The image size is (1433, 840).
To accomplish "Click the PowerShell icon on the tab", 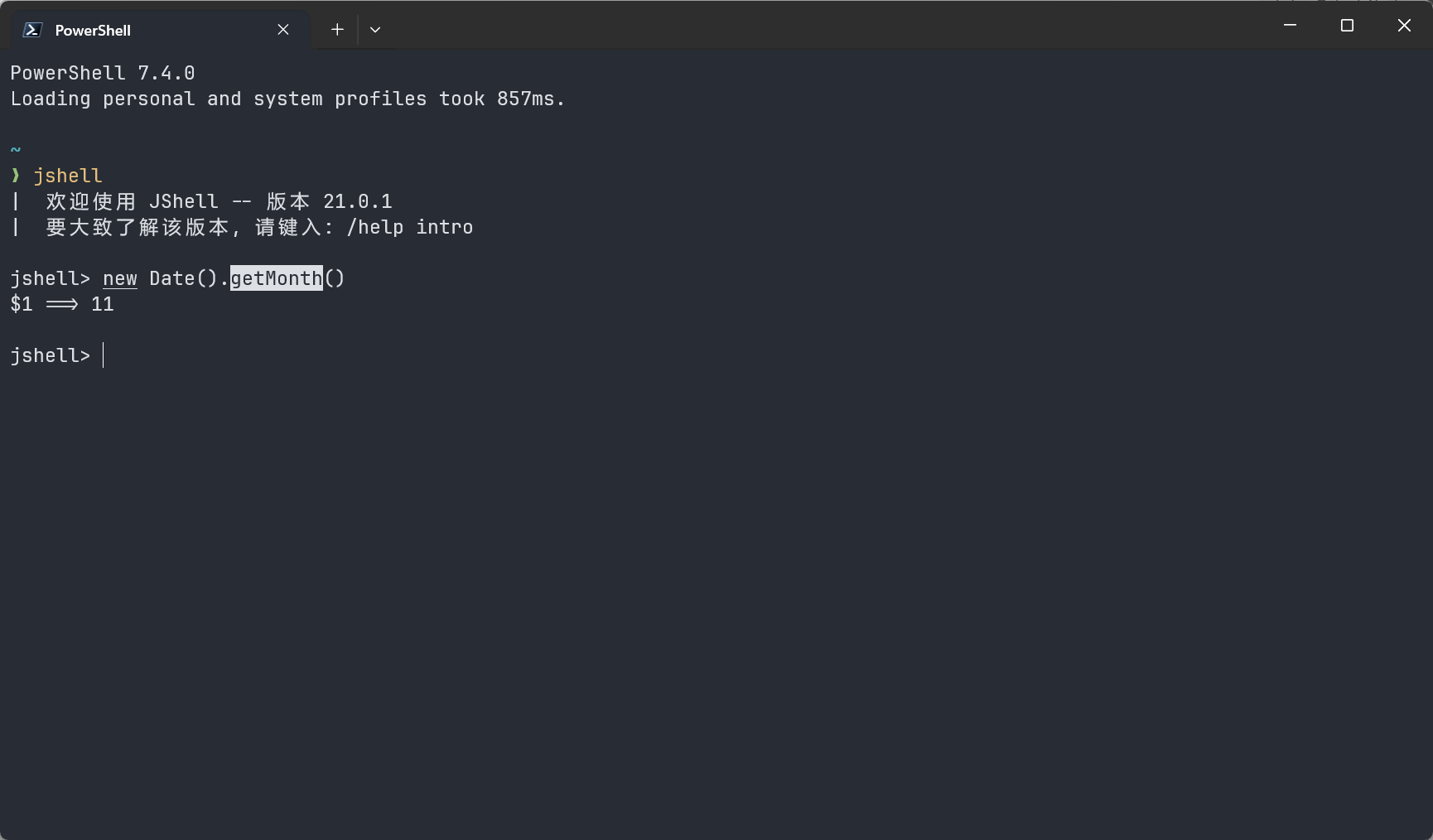I will [x=31, y=29].
